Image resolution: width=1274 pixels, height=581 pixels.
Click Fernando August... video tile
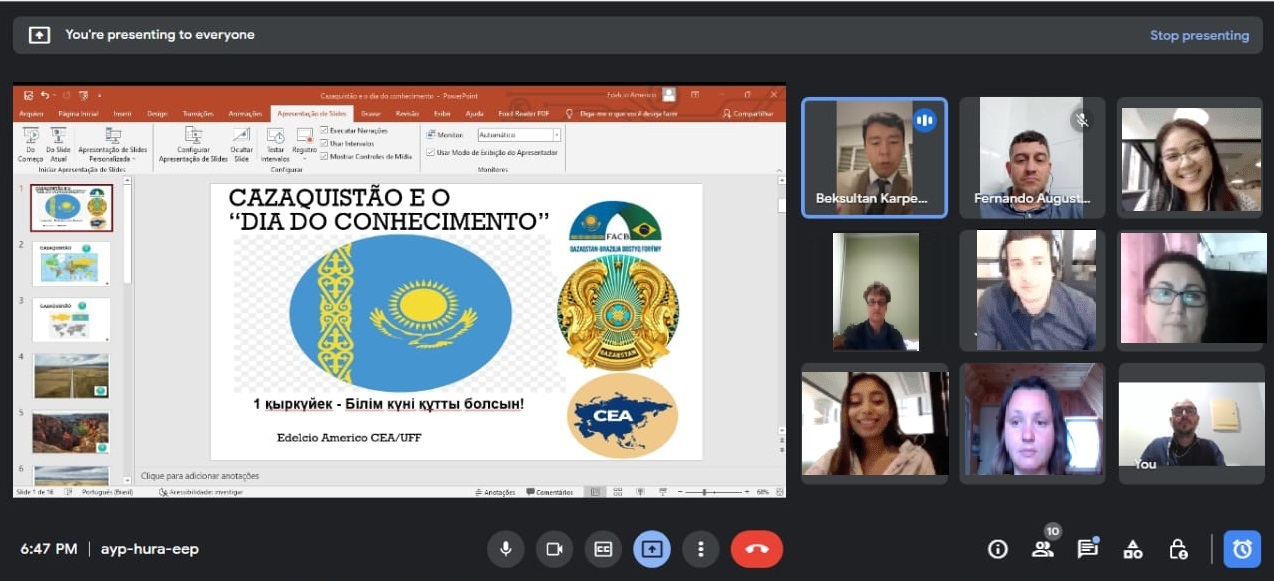coord(1032,158)
